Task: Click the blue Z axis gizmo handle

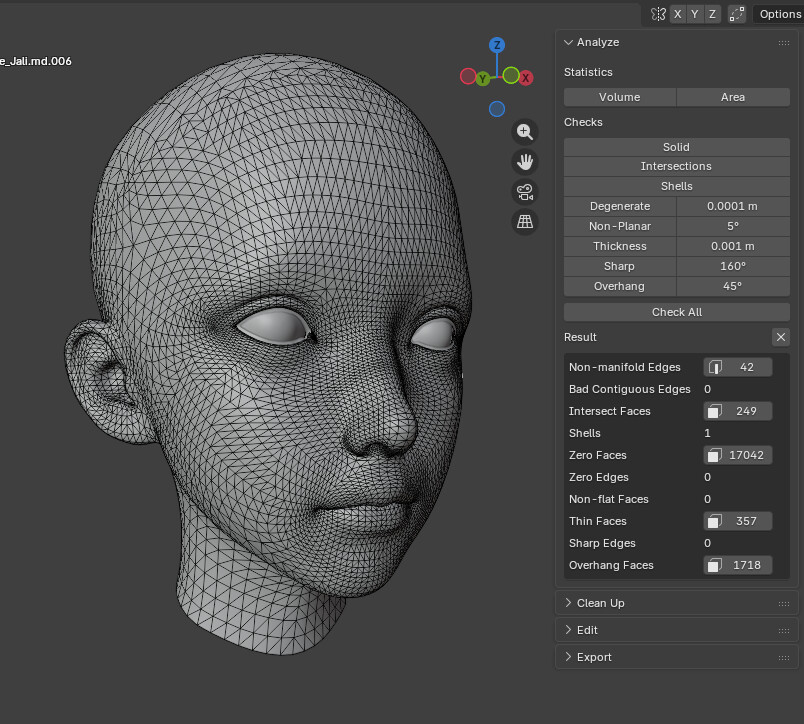Action: point(496,45)
